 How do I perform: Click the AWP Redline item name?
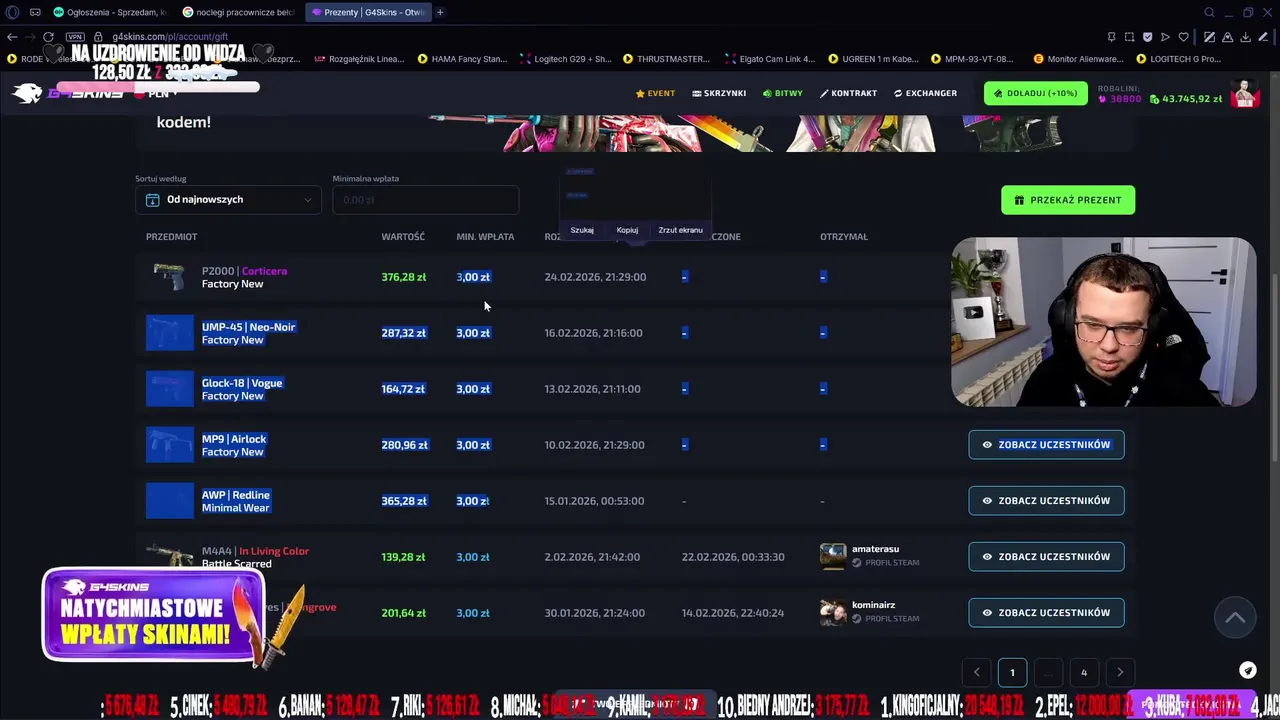click(x=236, y=495)
